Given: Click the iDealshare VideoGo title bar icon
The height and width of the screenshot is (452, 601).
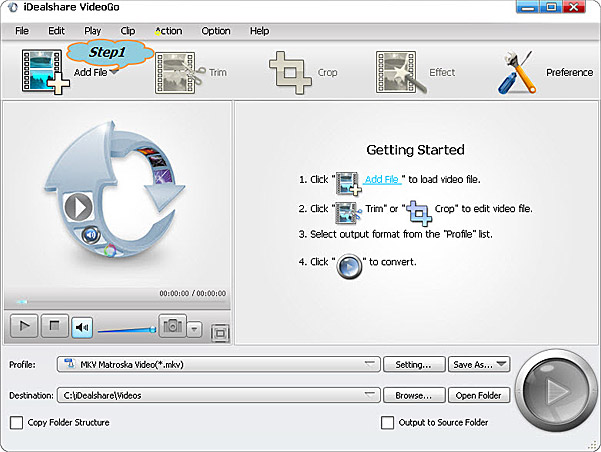Looking at the screenshot, I should tap(12, 7).
